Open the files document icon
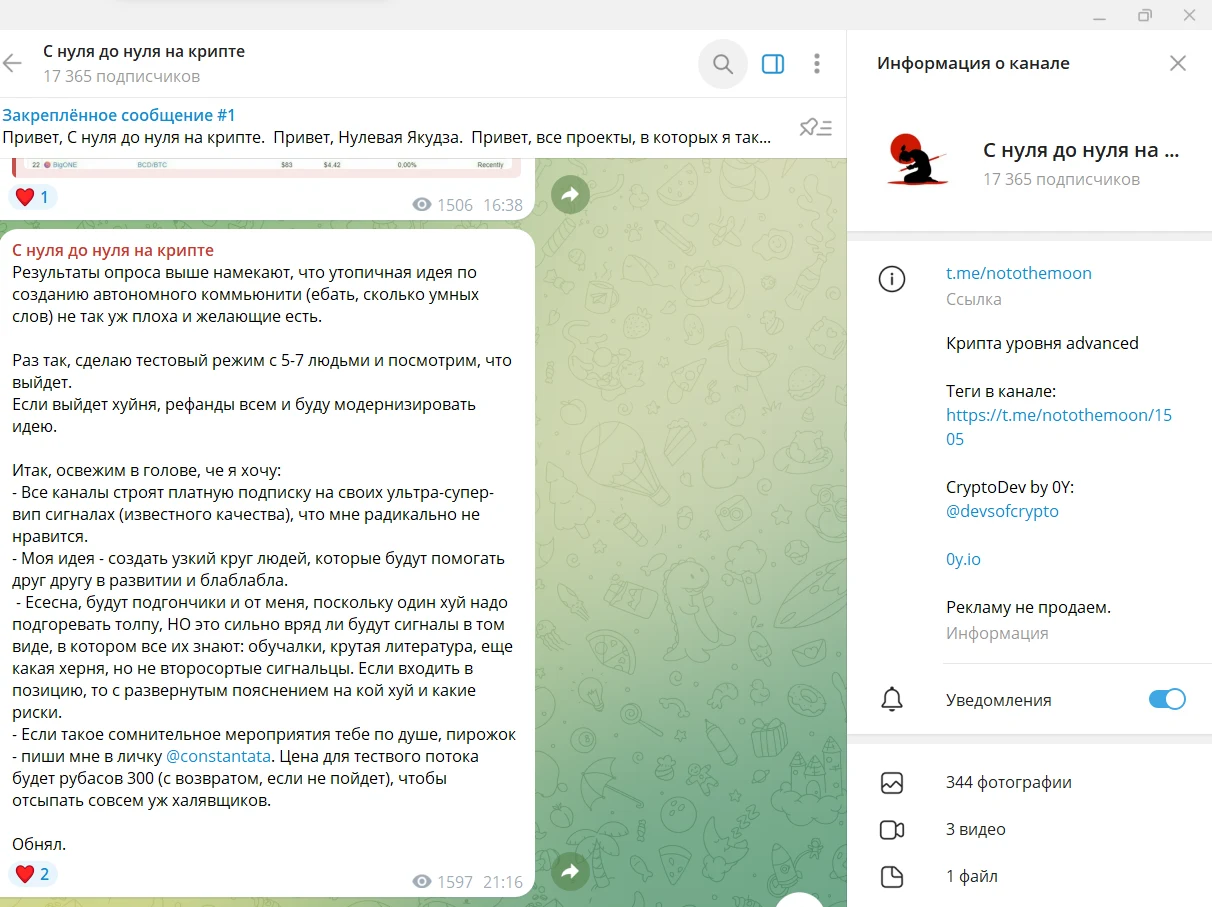The image size is (1212, 907). [x=891, y=877]
